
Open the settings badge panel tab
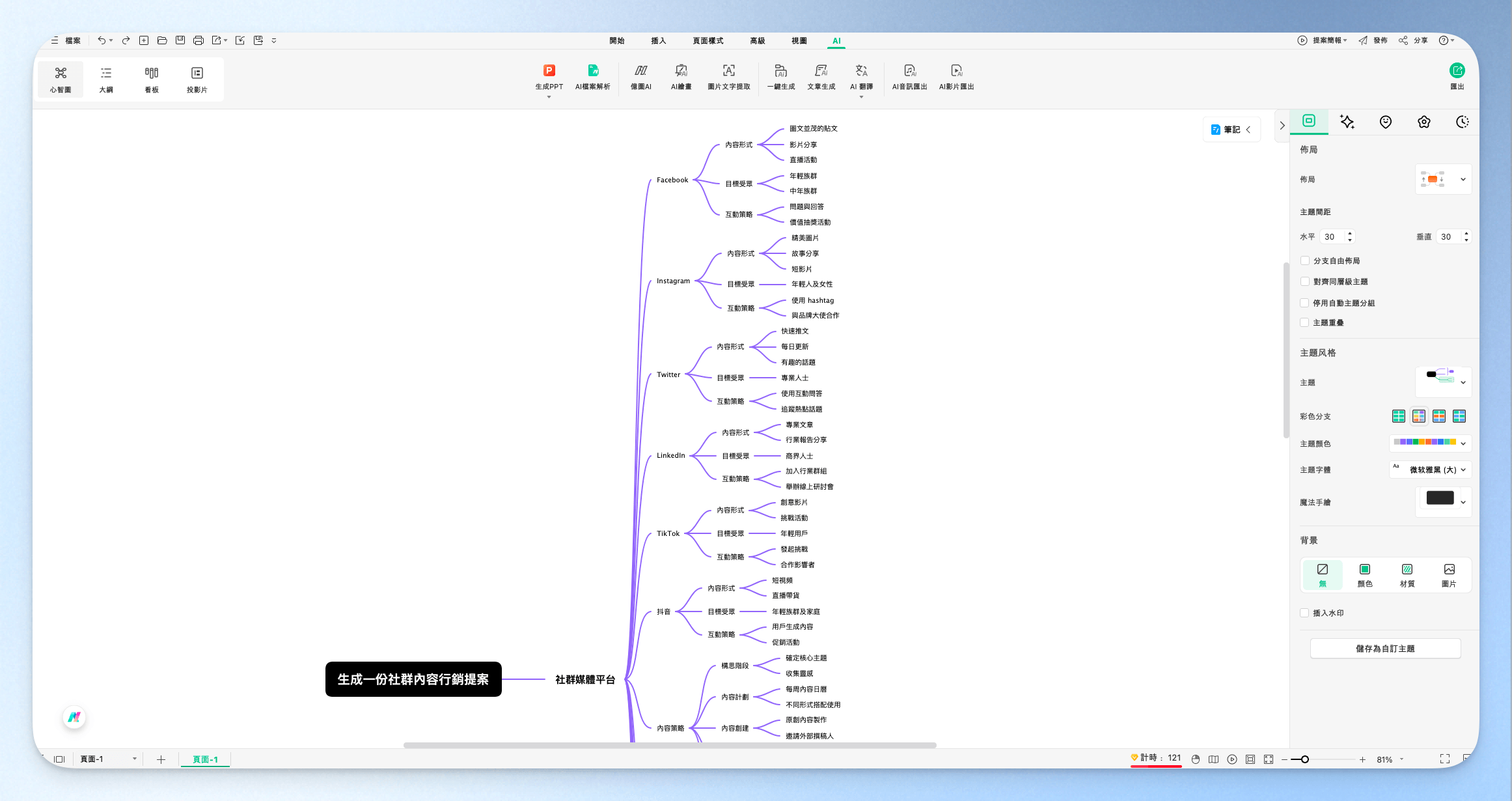pyautogui.click(x=1424, y=122)
